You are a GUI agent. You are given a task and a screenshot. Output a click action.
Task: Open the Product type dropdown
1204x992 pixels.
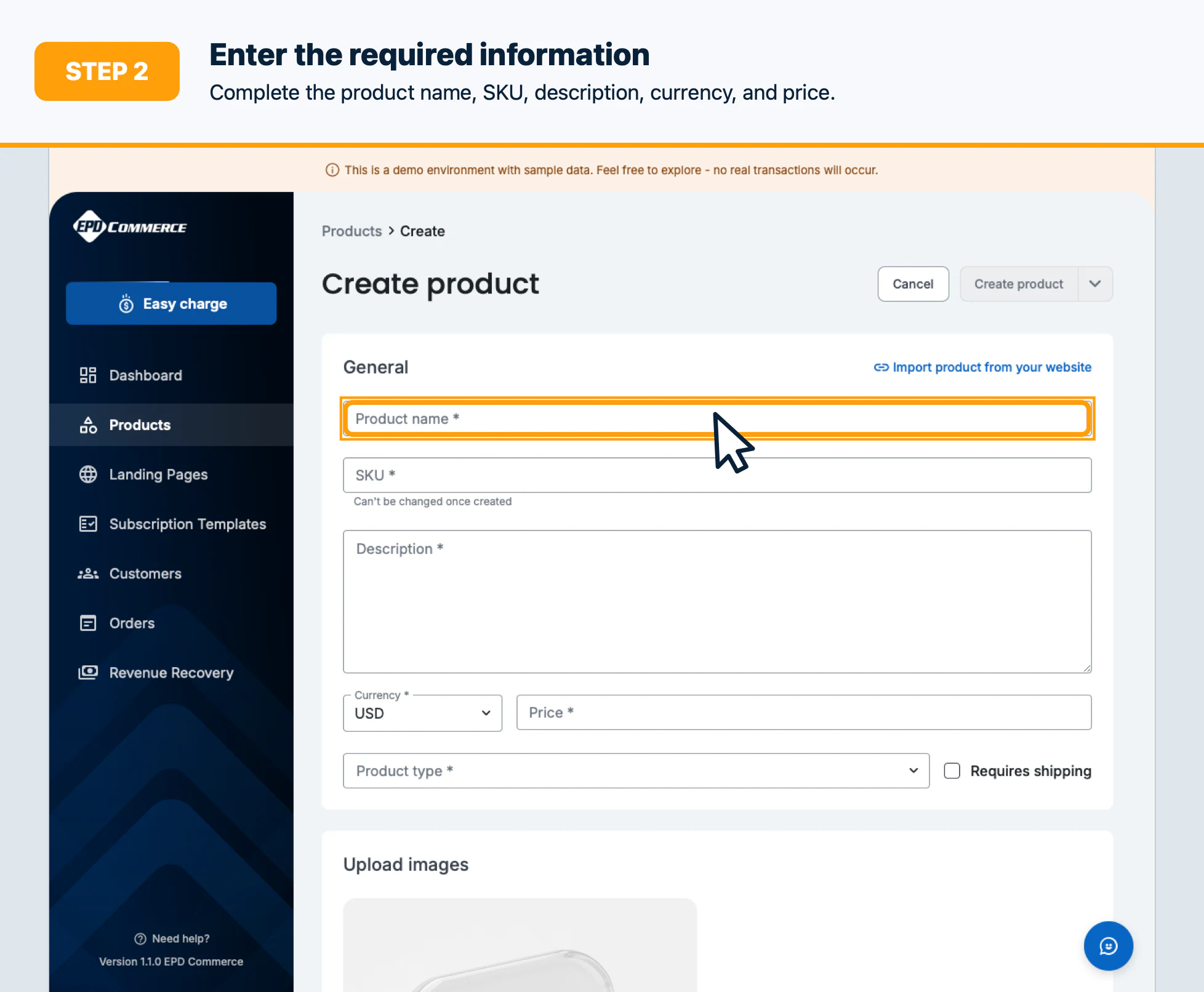(636, 770)
